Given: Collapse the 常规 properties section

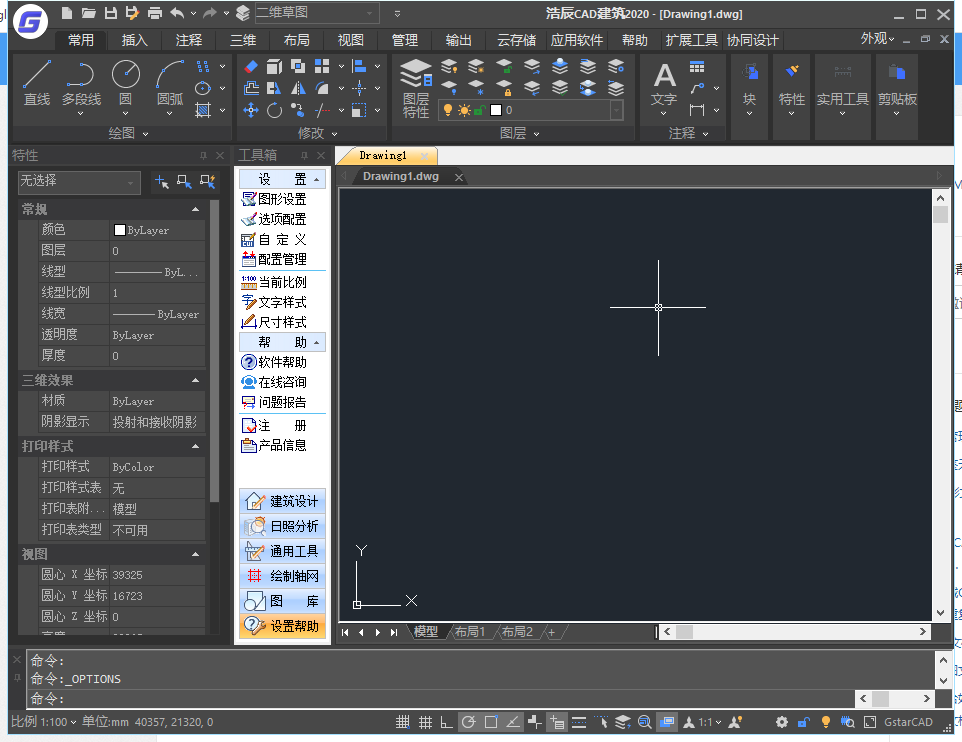Looking at the screenshot, I should pyautogui.click(x=196, y=209).
